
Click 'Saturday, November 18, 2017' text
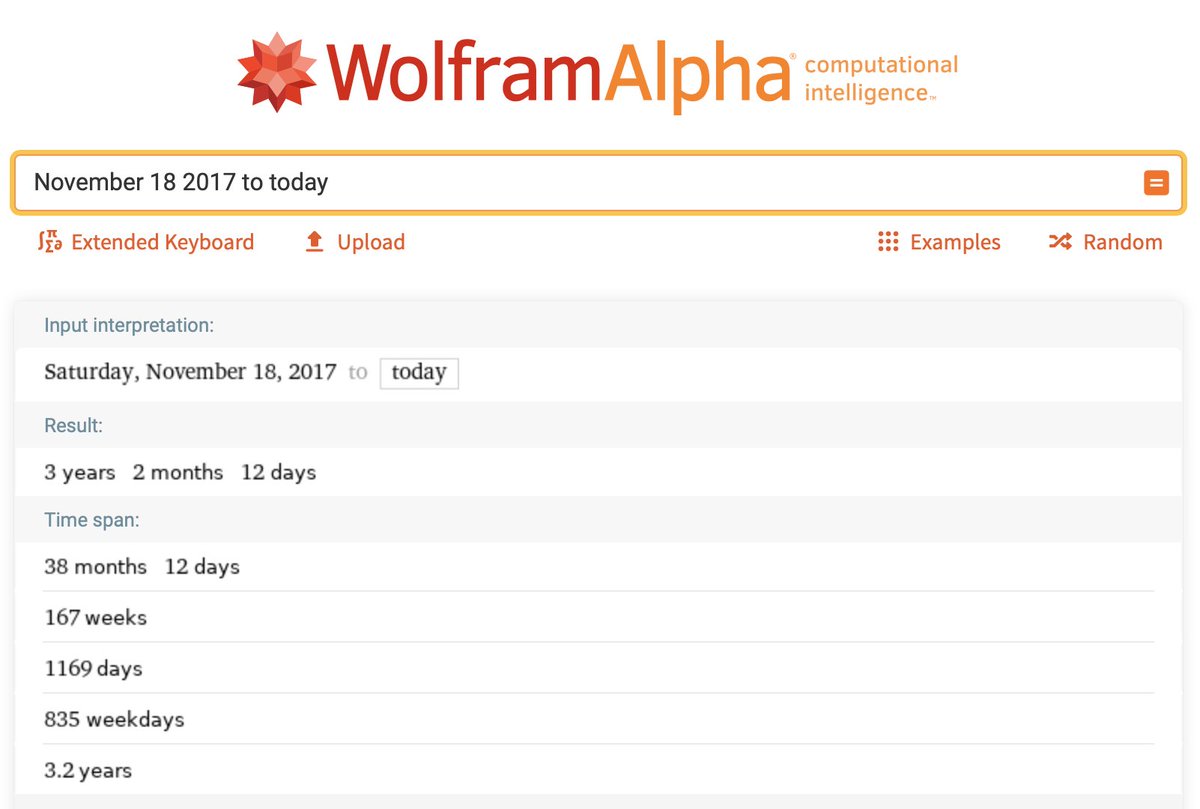190,372
